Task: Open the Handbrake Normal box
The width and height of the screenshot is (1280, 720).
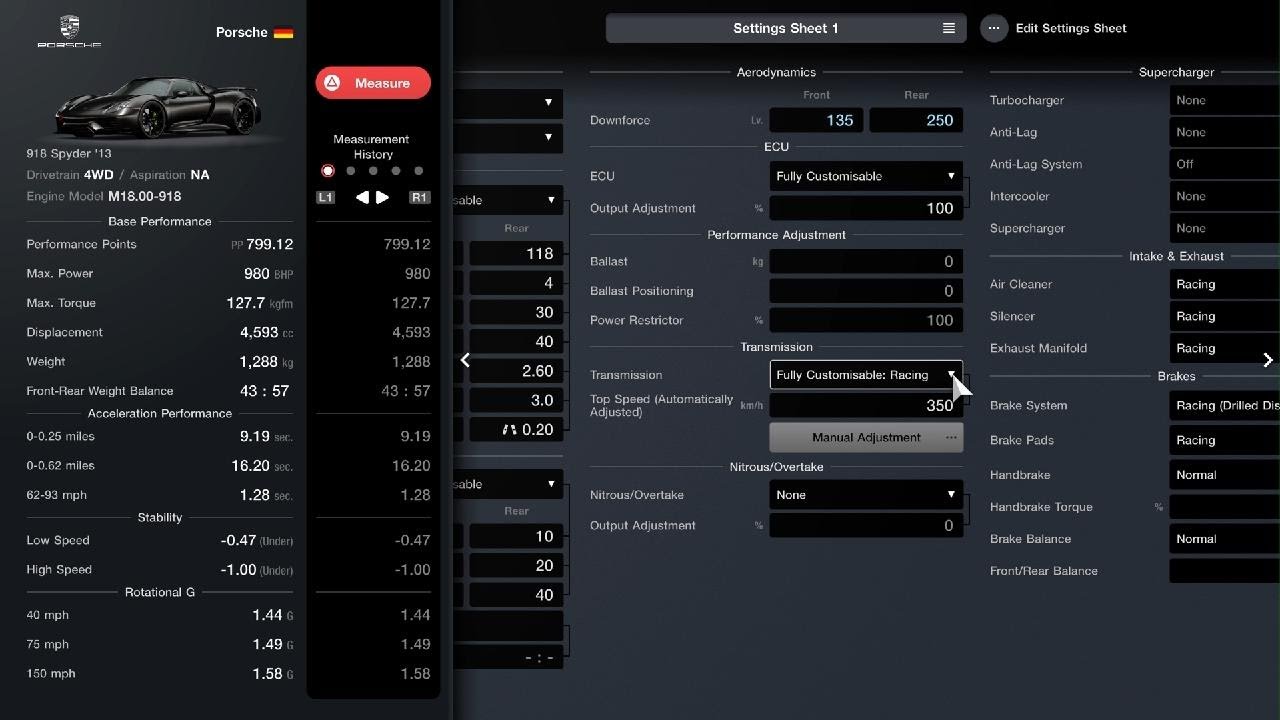Action: 1224,475
